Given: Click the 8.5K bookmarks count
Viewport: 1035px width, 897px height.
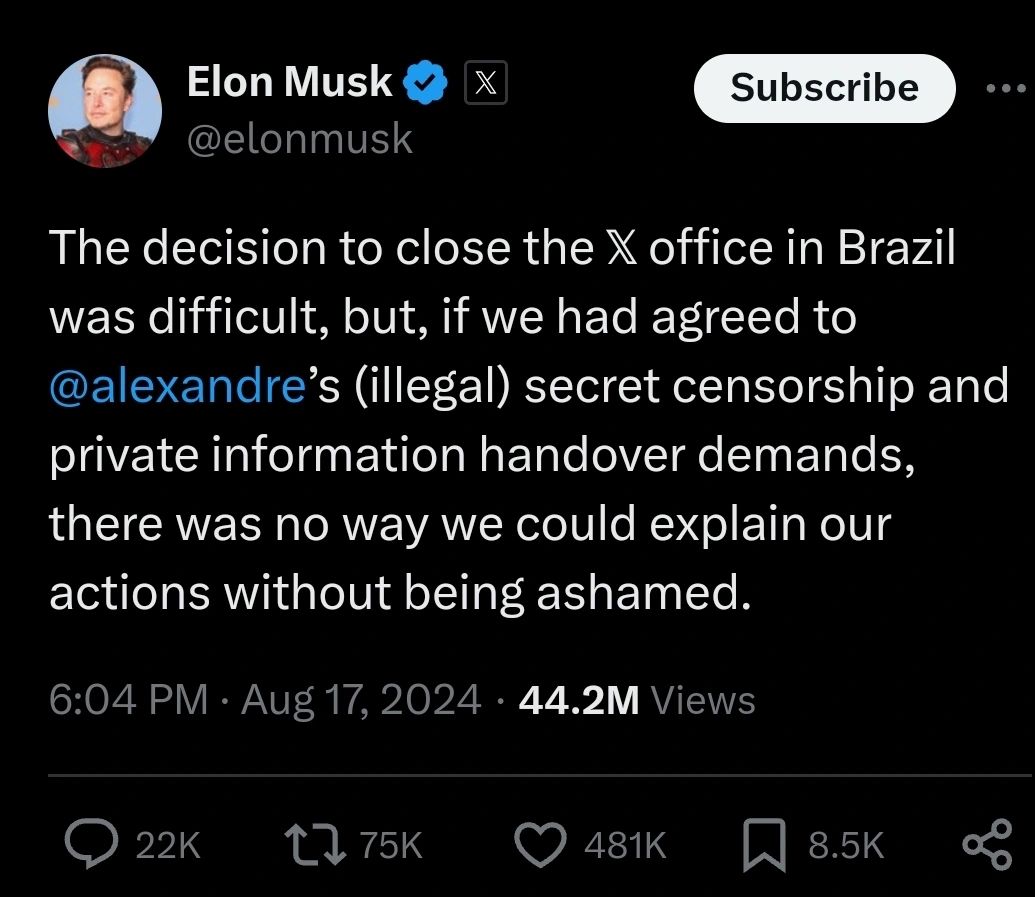Looking at the screenshot, I should pos(846,845).
